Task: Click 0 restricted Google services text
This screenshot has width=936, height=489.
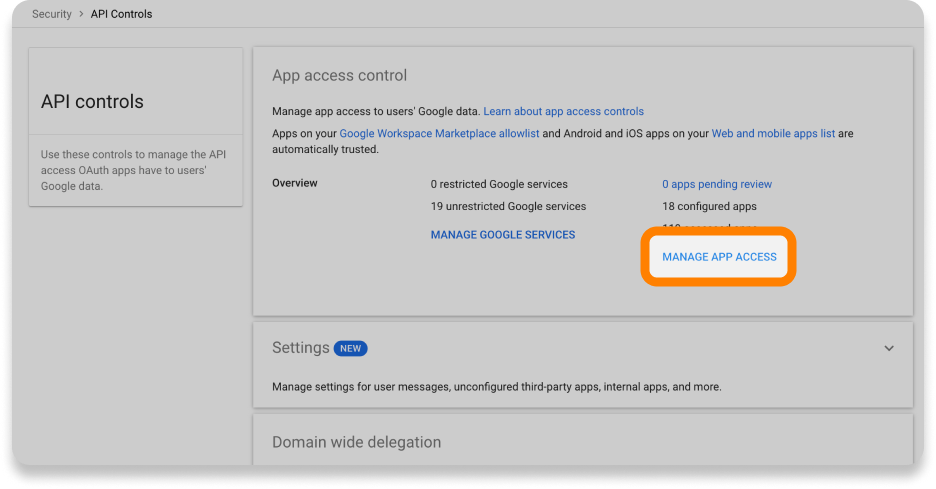Action: click(x=499, y=184)
